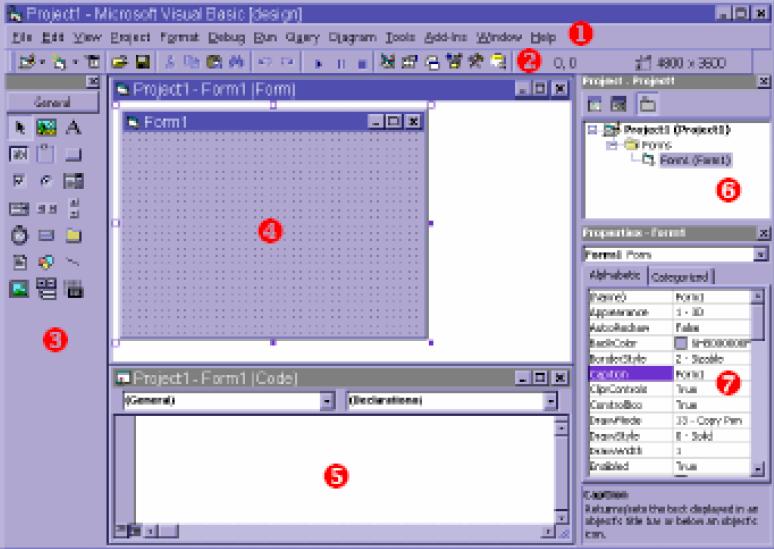This screenshot has width=774, height=549.
Task: Collapse the Forms folder node
Action: click(612, 145)
